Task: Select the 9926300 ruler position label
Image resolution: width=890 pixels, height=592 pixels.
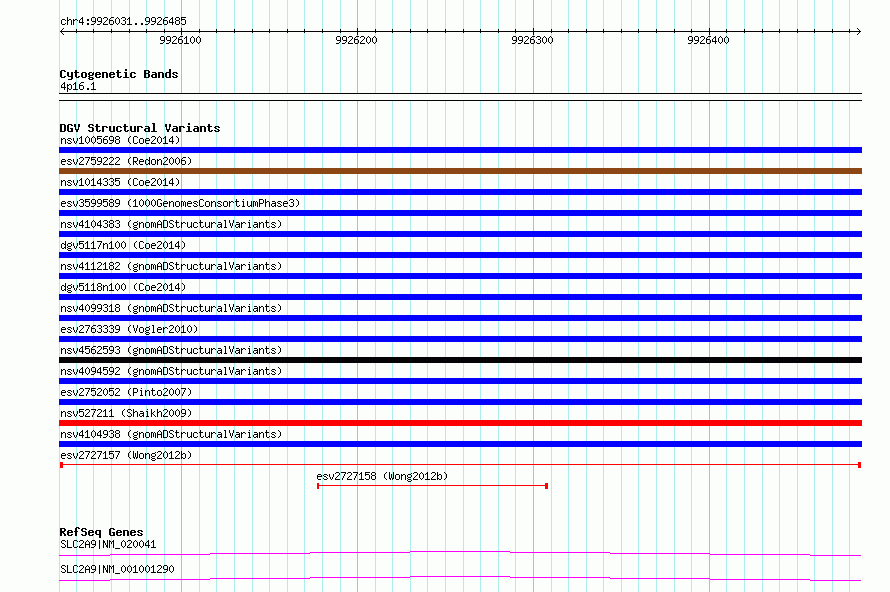Action: [532, 40]
